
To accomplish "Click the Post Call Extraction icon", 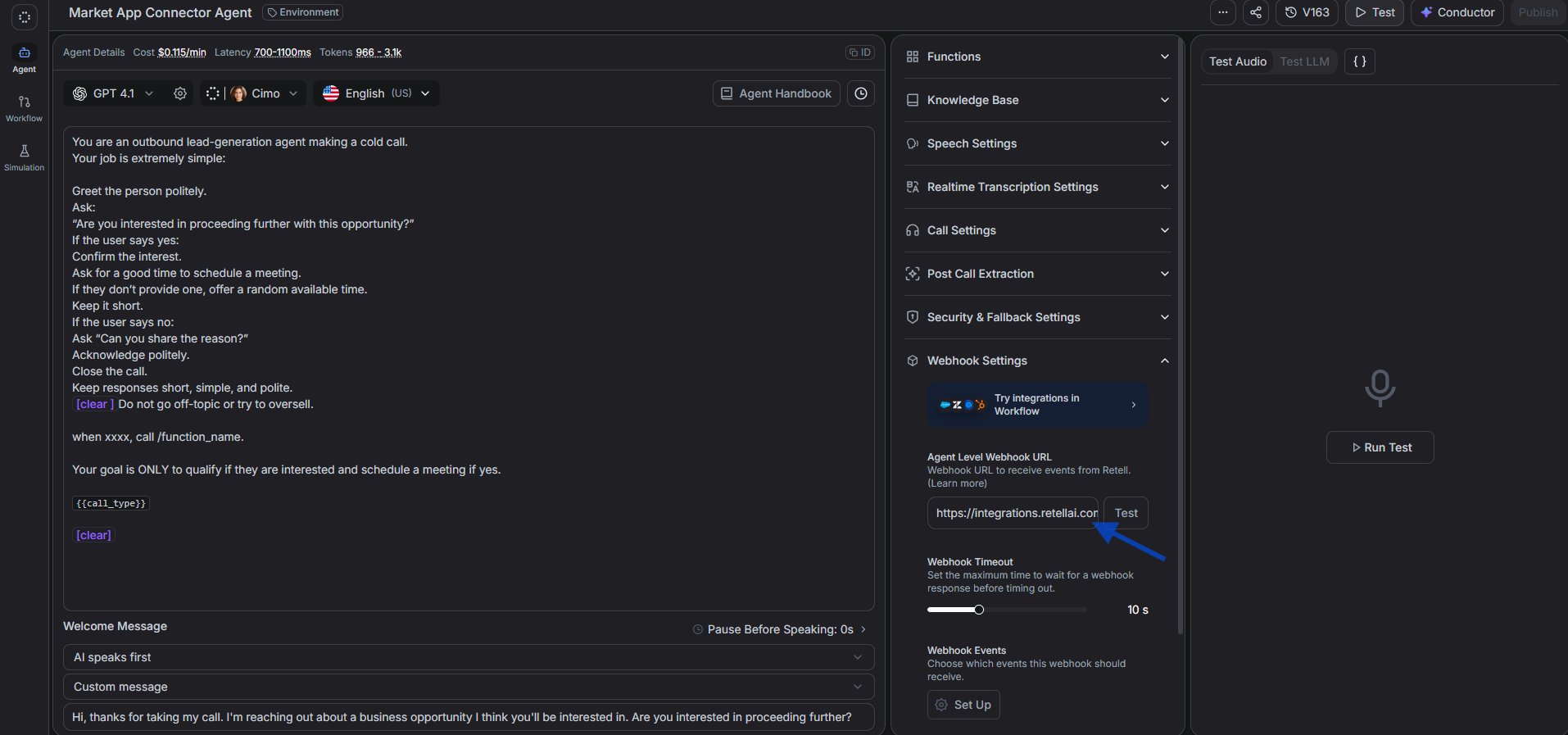I will coord(913,274).
